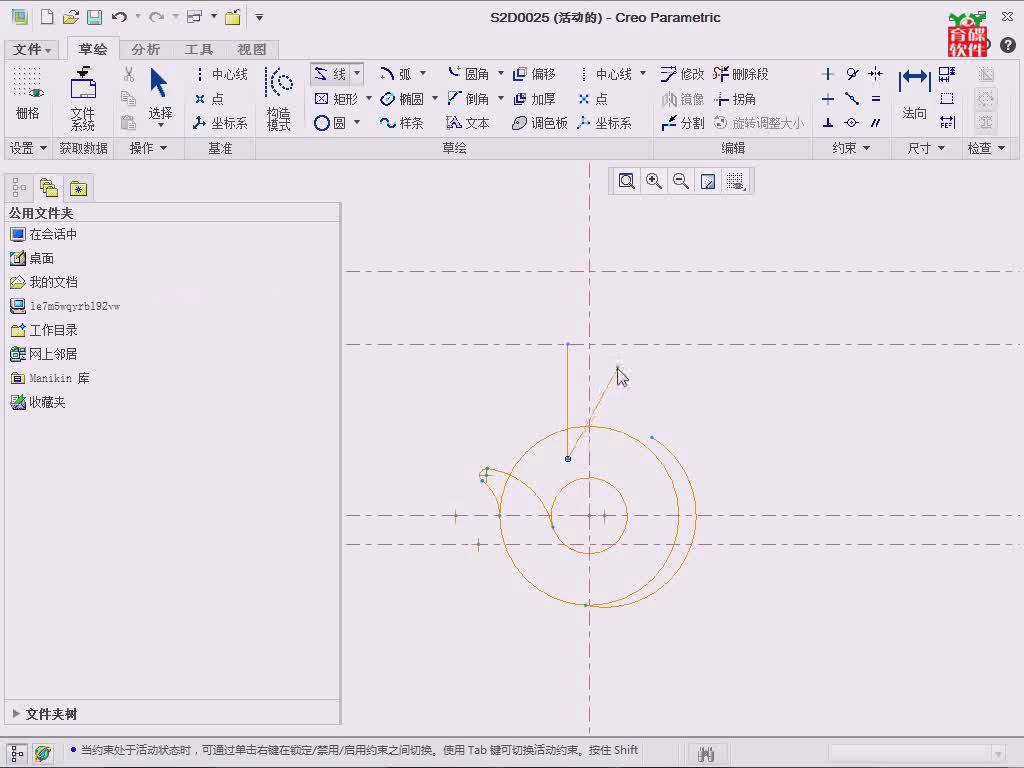This screenshot has height=768, width=1024.
Task: Zoom in using the graphics toolbar
Action: pos(654,181)
